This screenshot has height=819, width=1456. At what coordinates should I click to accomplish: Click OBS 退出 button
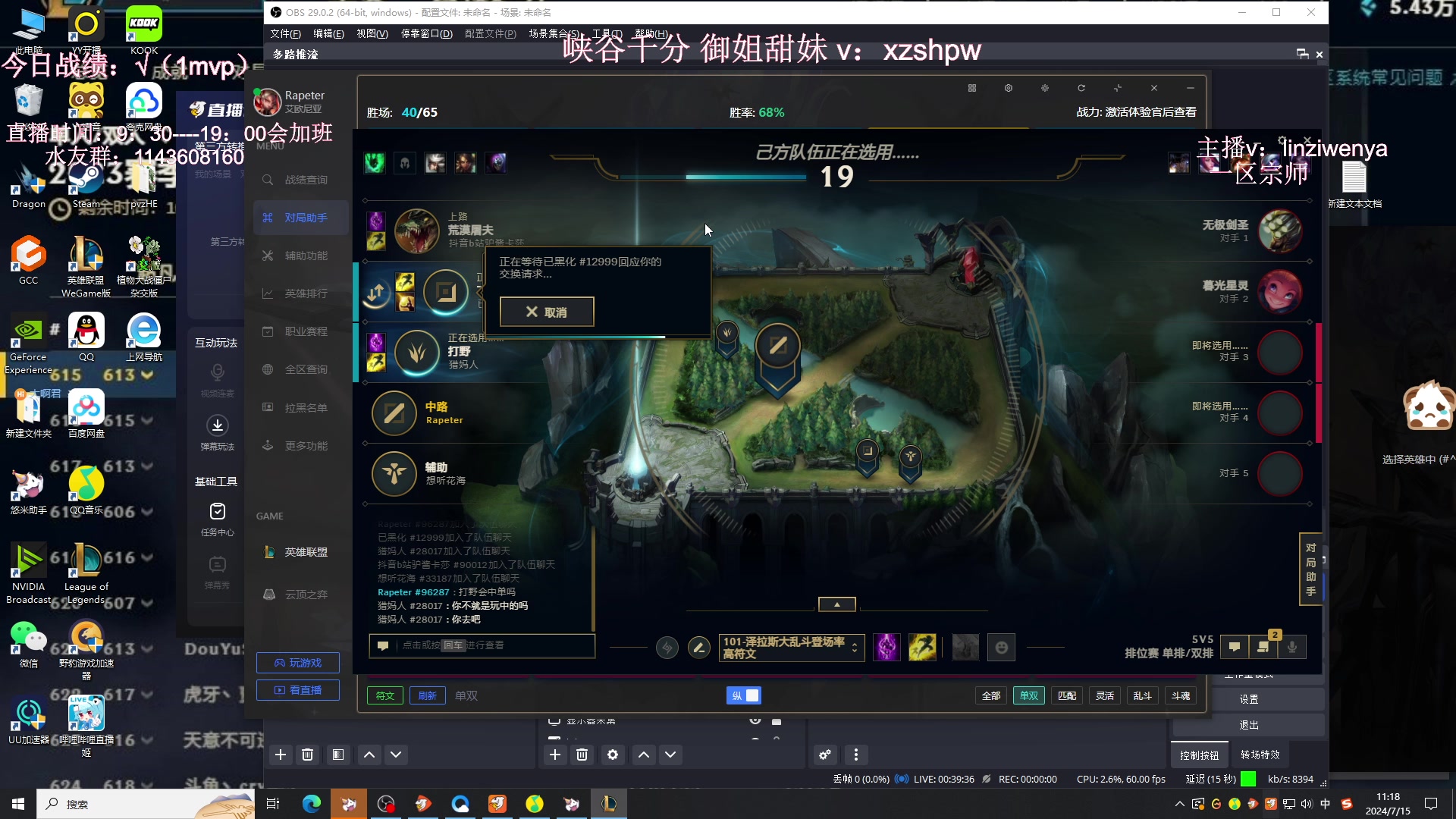tap(1249, 725)
